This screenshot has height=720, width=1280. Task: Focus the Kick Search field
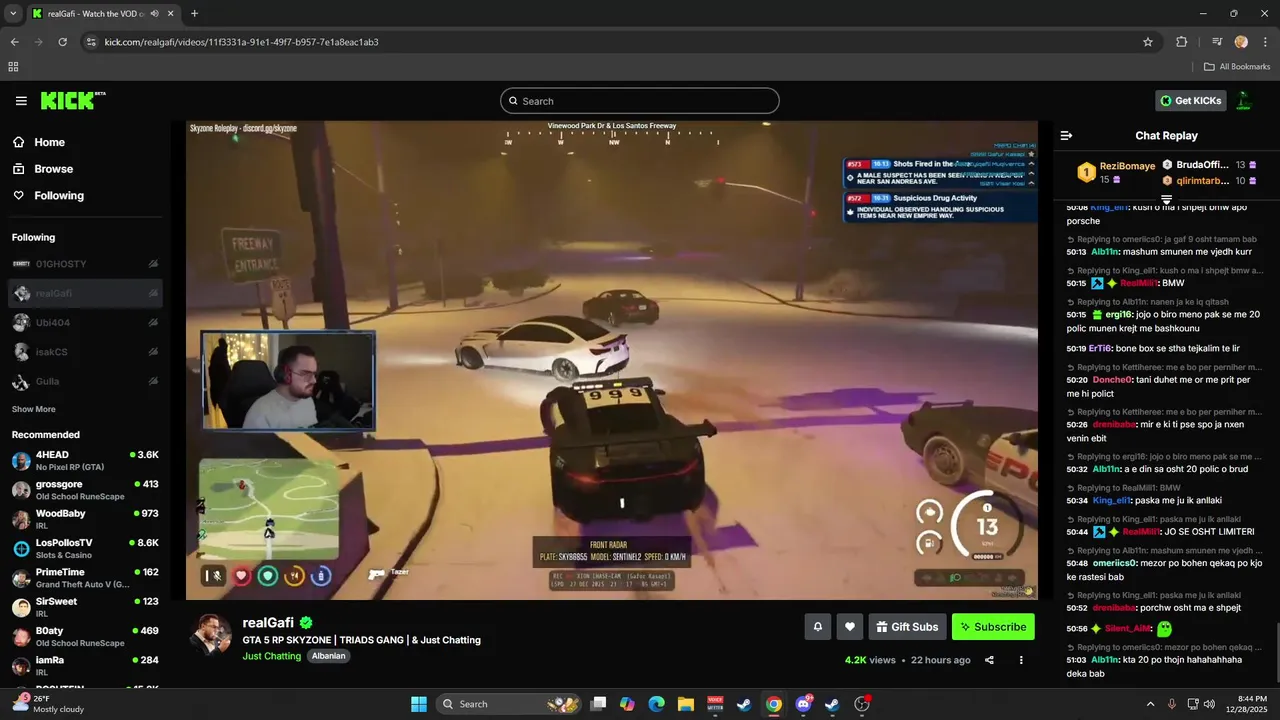tap(640, 101)
